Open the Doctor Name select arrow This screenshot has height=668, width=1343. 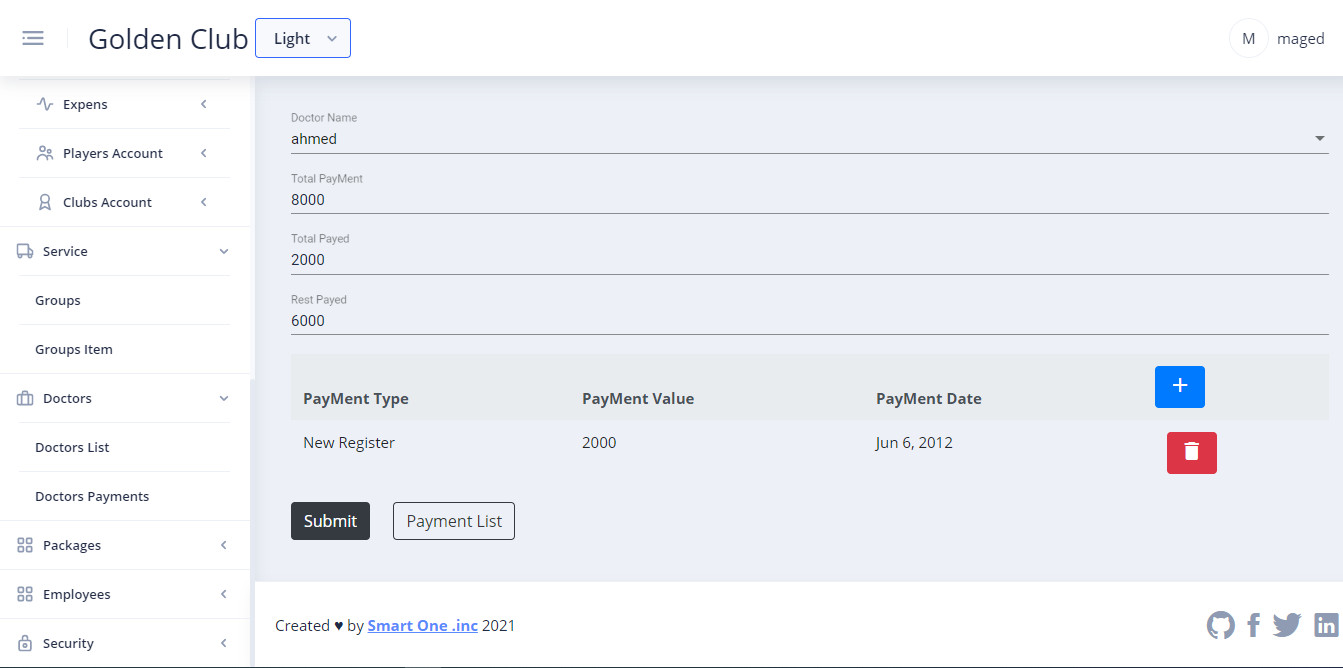pyautogui.click(x=1320, y=139)
